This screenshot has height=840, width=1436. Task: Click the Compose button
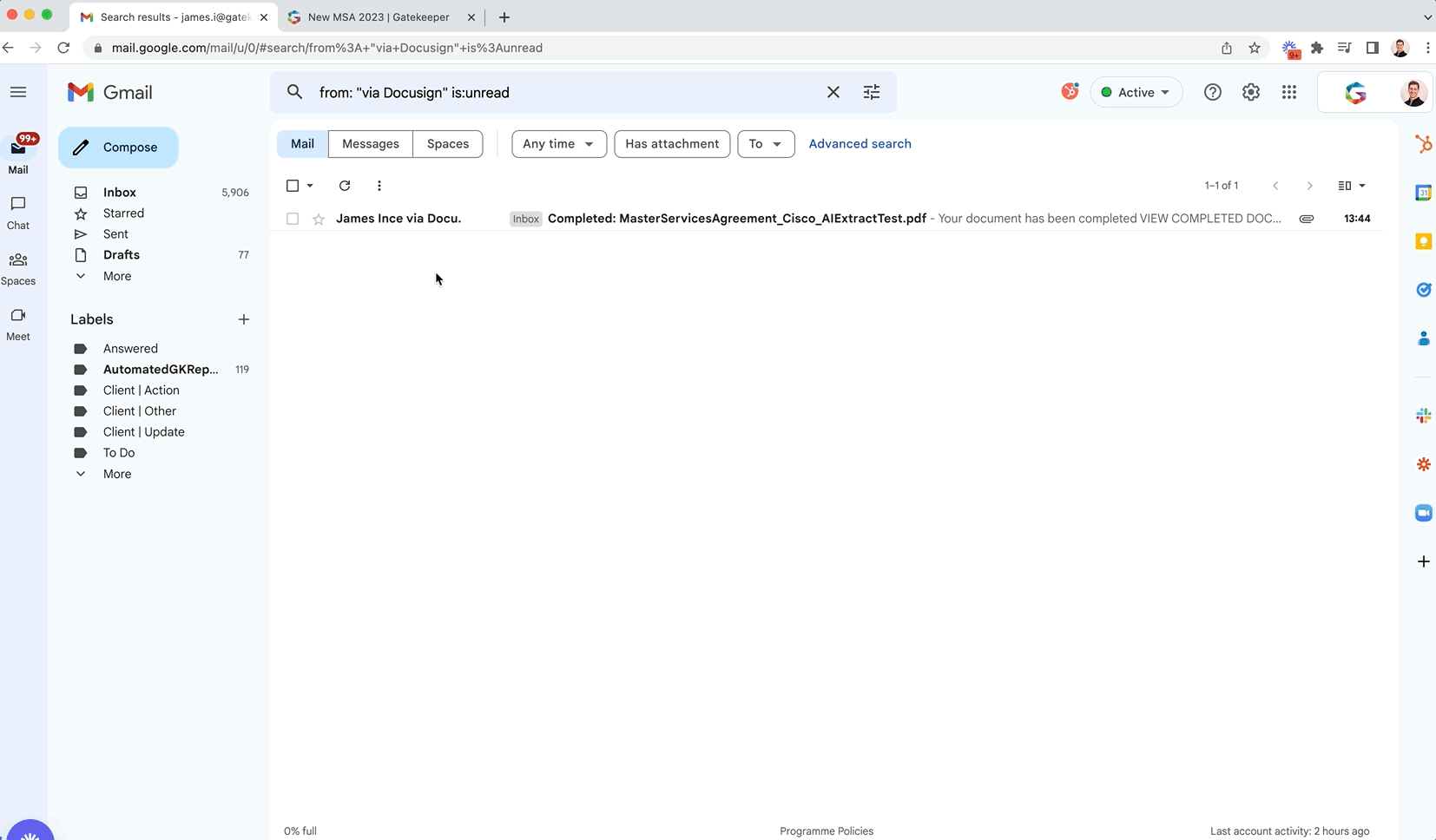pos(118,148)
